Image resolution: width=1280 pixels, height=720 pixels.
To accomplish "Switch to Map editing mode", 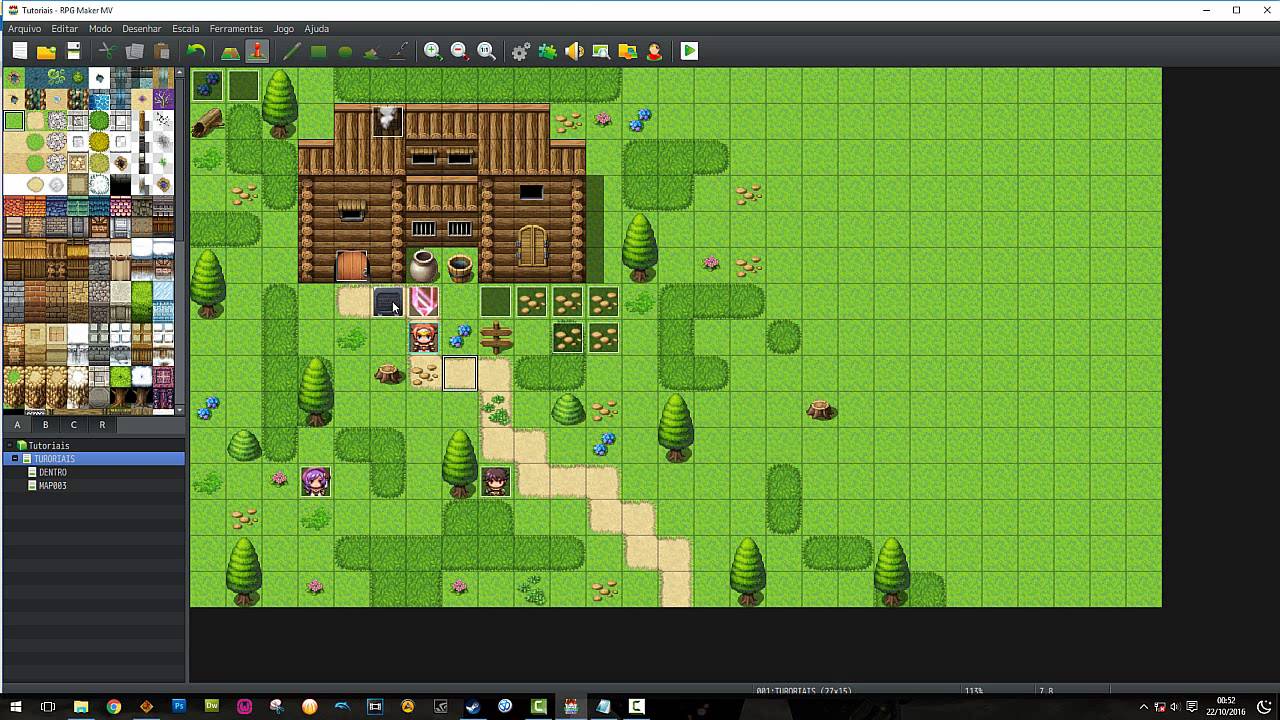I will [x=230, y=51].
